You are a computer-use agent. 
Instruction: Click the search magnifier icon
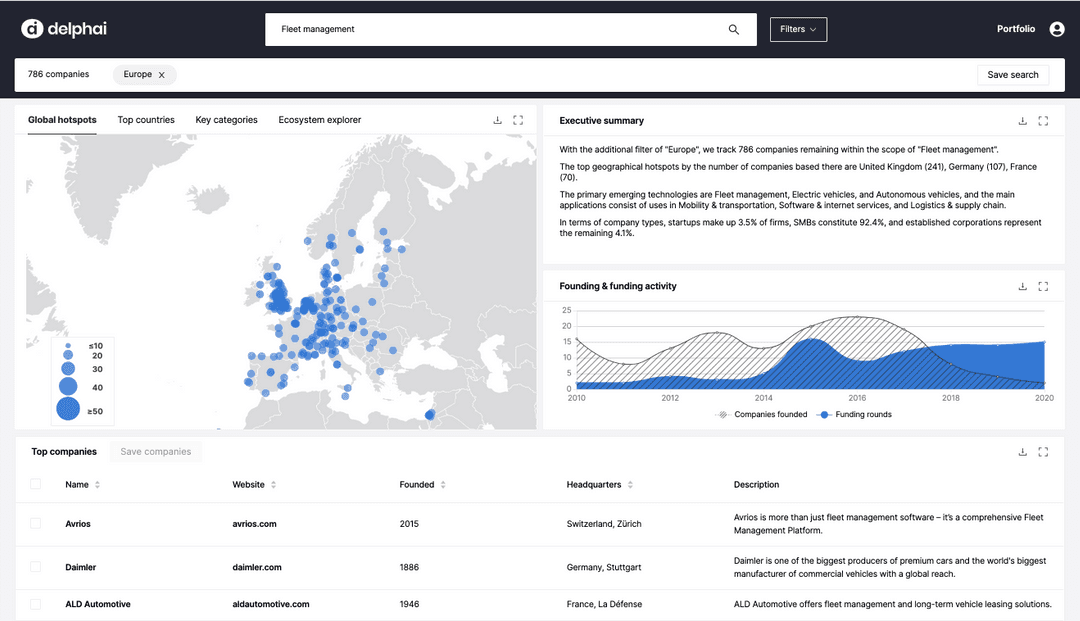pos(734,30)
